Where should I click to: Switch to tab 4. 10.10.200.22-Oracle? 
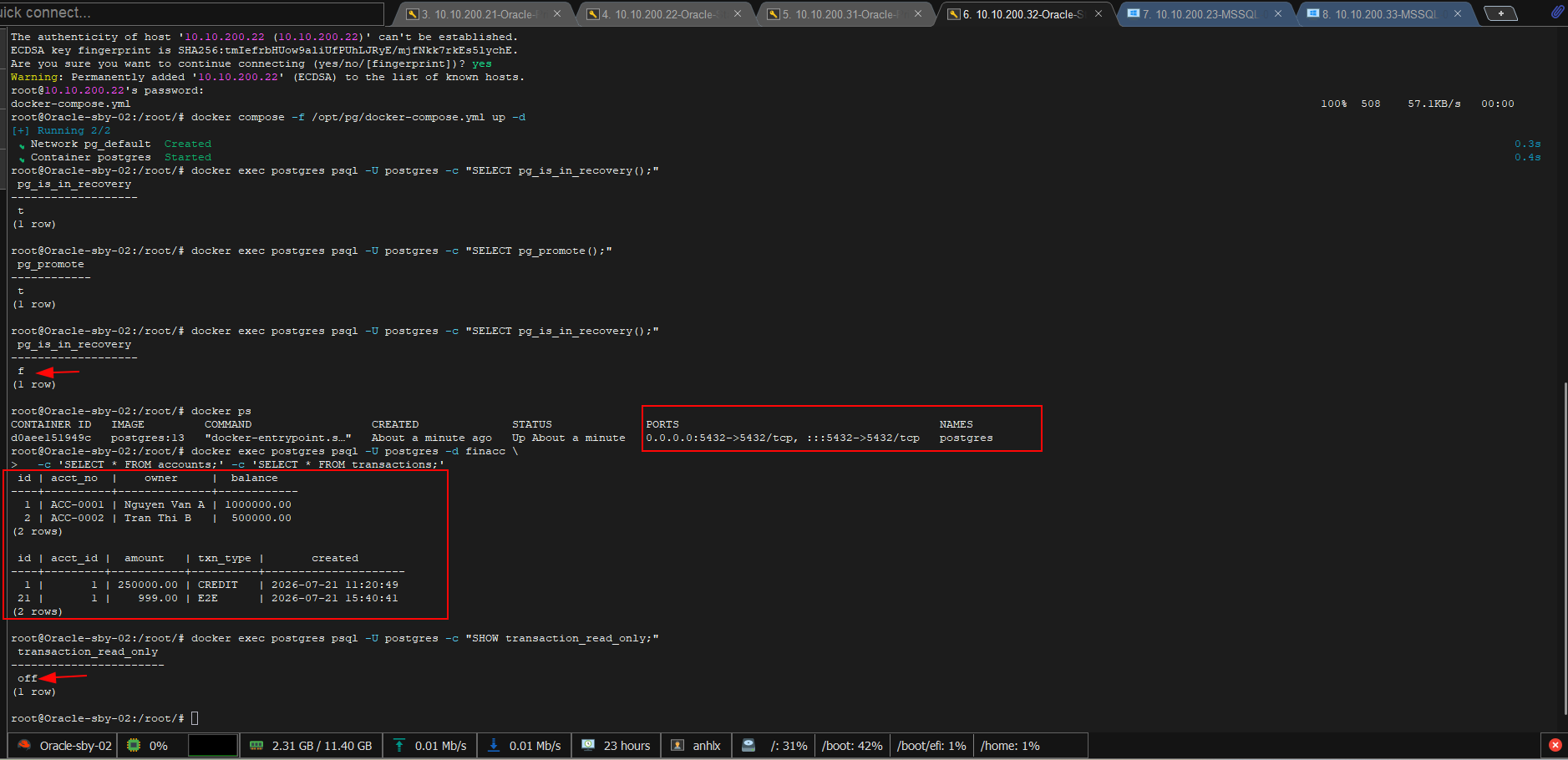665,14
